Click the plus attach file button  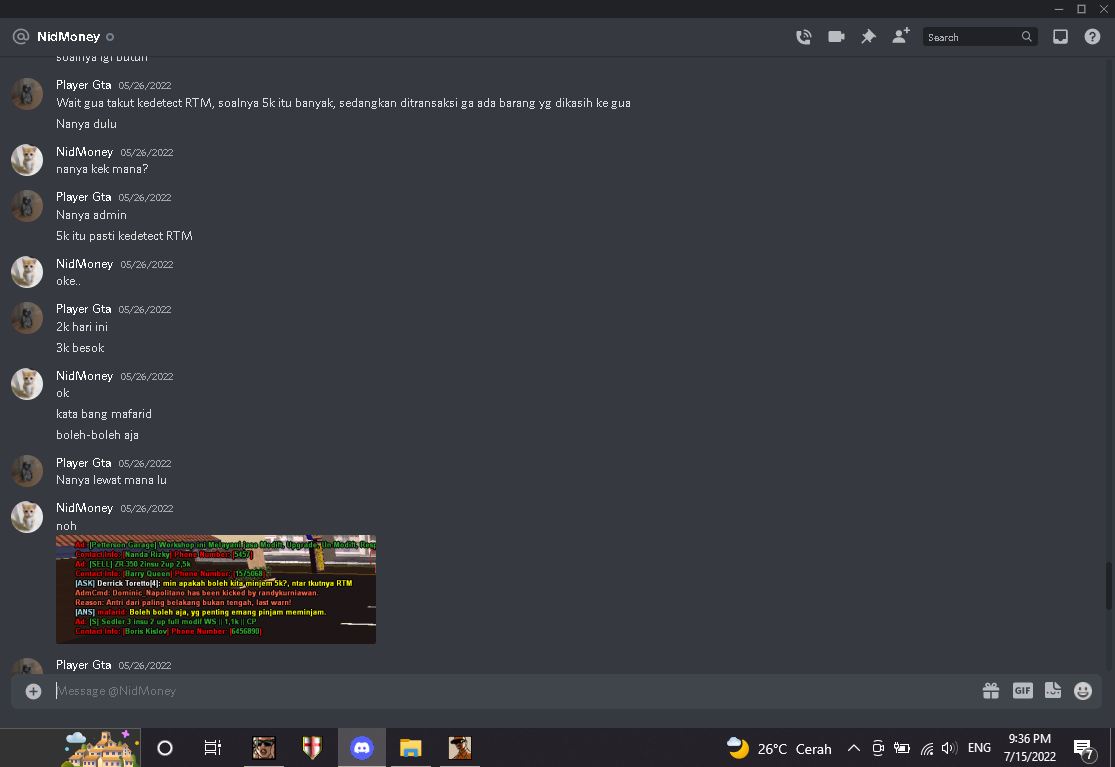tap(33, 691)
